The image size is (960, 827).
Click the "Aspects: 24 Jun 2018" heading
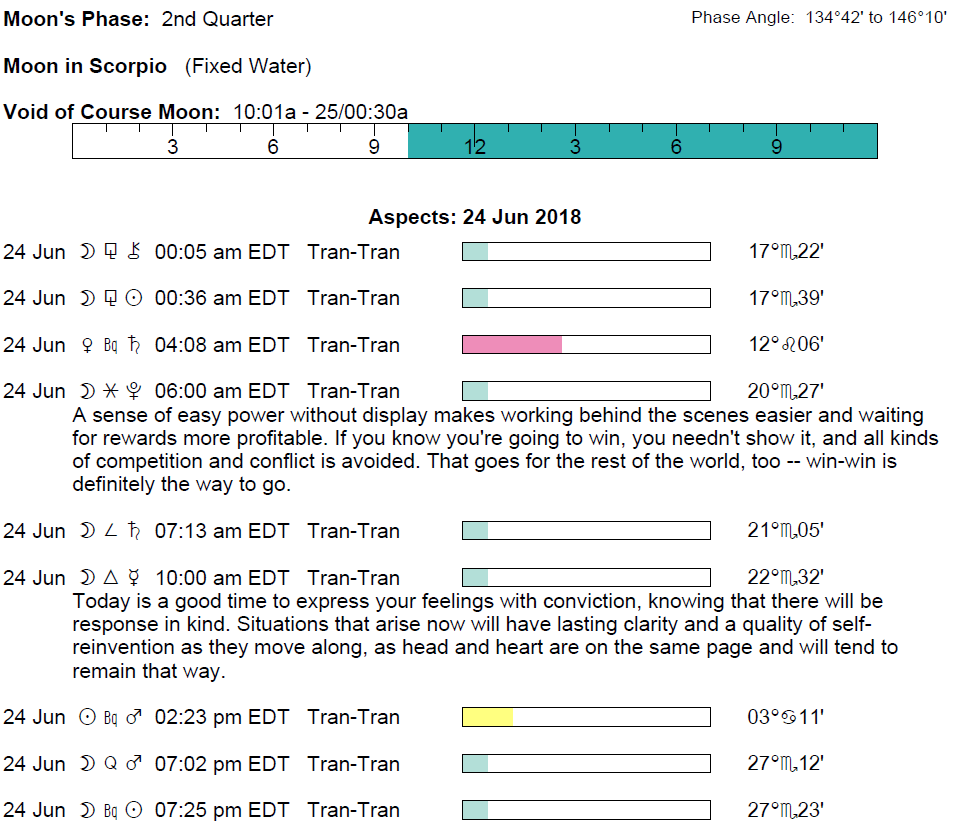coord(475,217)
